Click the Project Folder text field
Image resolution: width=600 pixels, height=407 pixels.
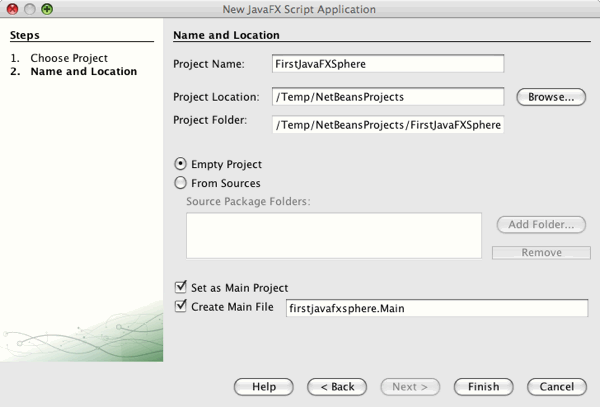388,125
